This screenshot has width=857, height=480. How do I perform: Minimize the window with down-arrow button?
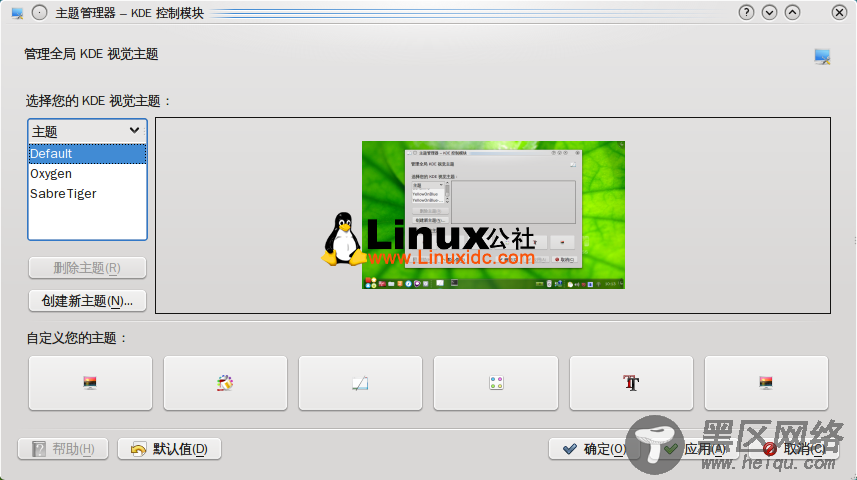[x=769, y=12]
